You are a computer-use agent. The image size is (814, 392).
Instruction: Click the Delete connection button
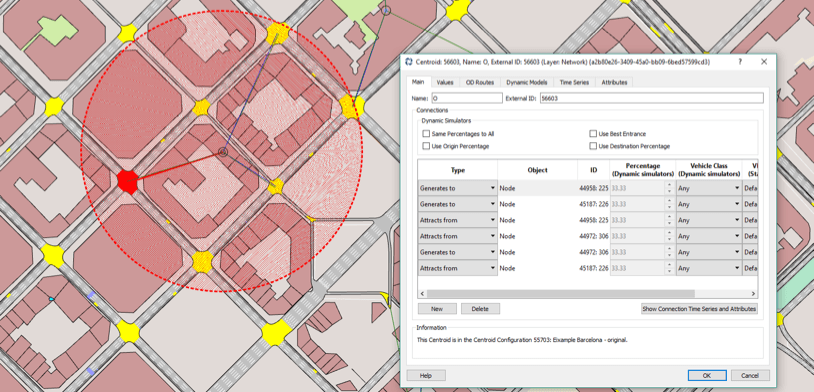(480, 309)
